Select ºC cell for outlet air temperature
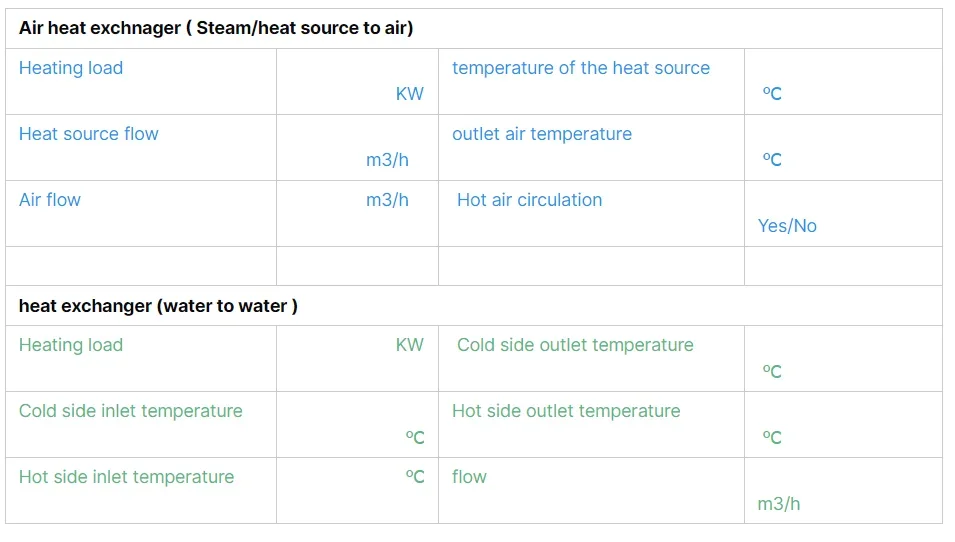 coord(842,148)
